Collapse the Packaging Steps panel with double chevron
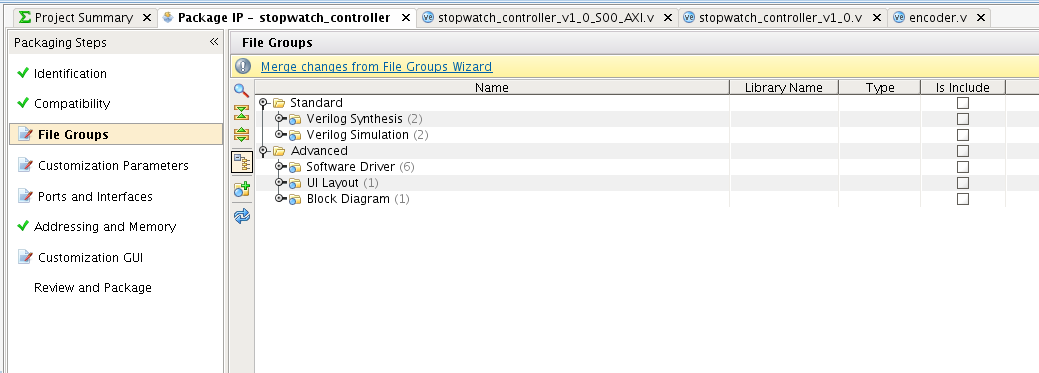Viewport: 1039px width, 373px height. click(x=213, y=42)
